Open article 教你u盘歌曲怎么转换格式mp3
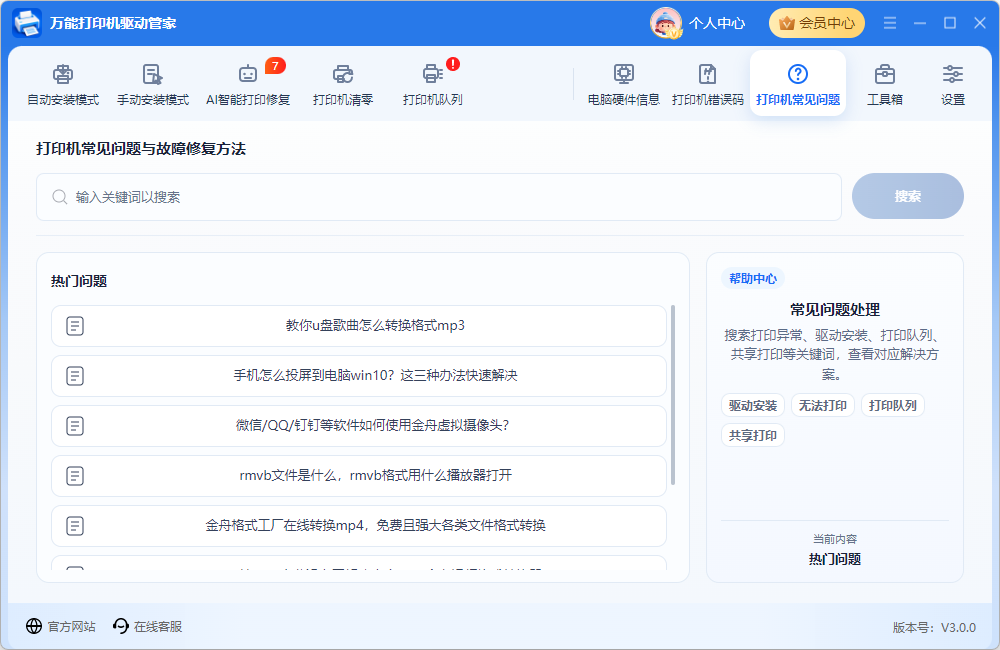The image size is (1000, 650). 359,326
